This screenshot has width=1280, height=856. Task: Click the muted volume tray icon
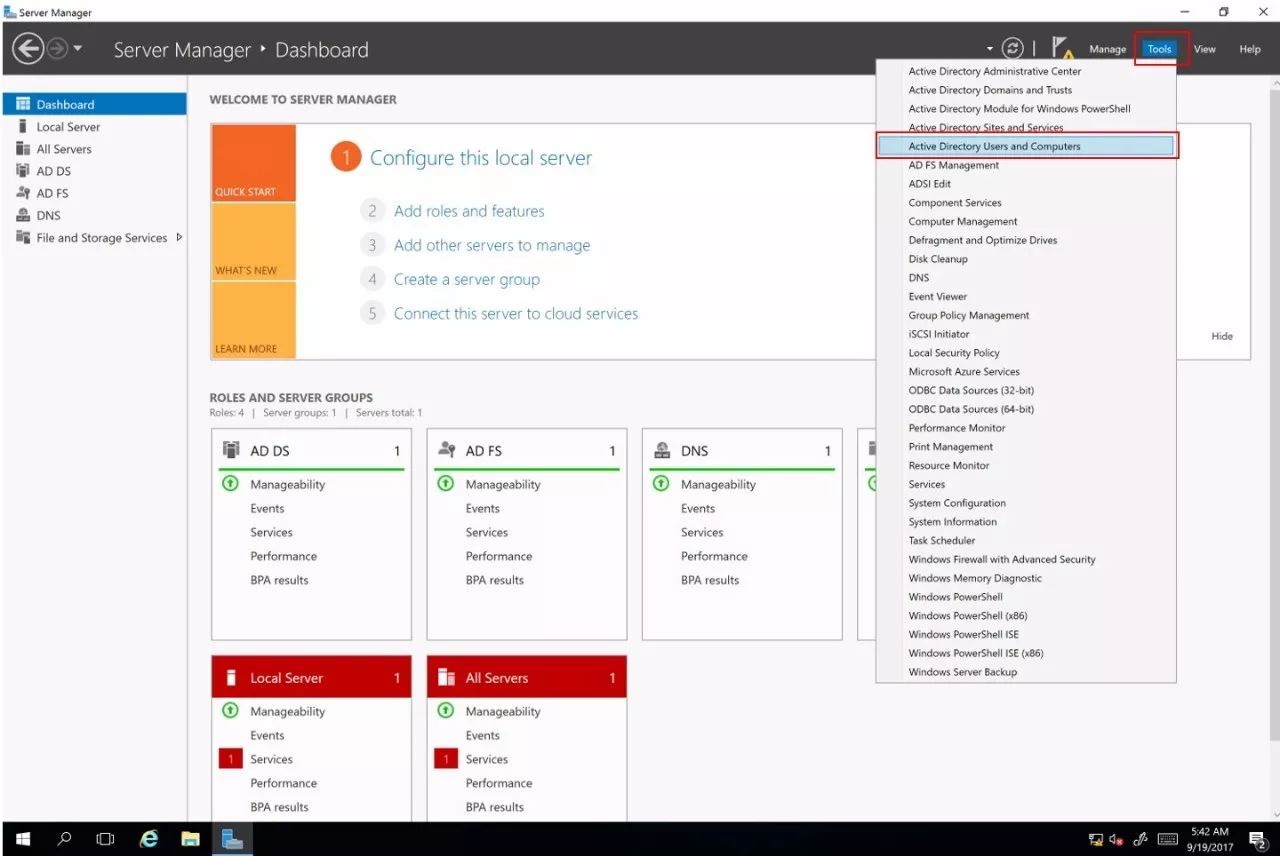(x=1116, y=839)
